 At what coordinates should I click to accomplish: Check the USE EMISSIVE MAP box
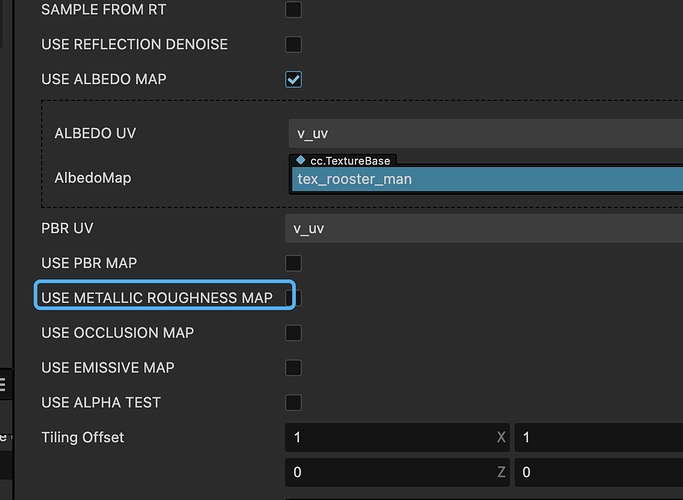(293, 368)
